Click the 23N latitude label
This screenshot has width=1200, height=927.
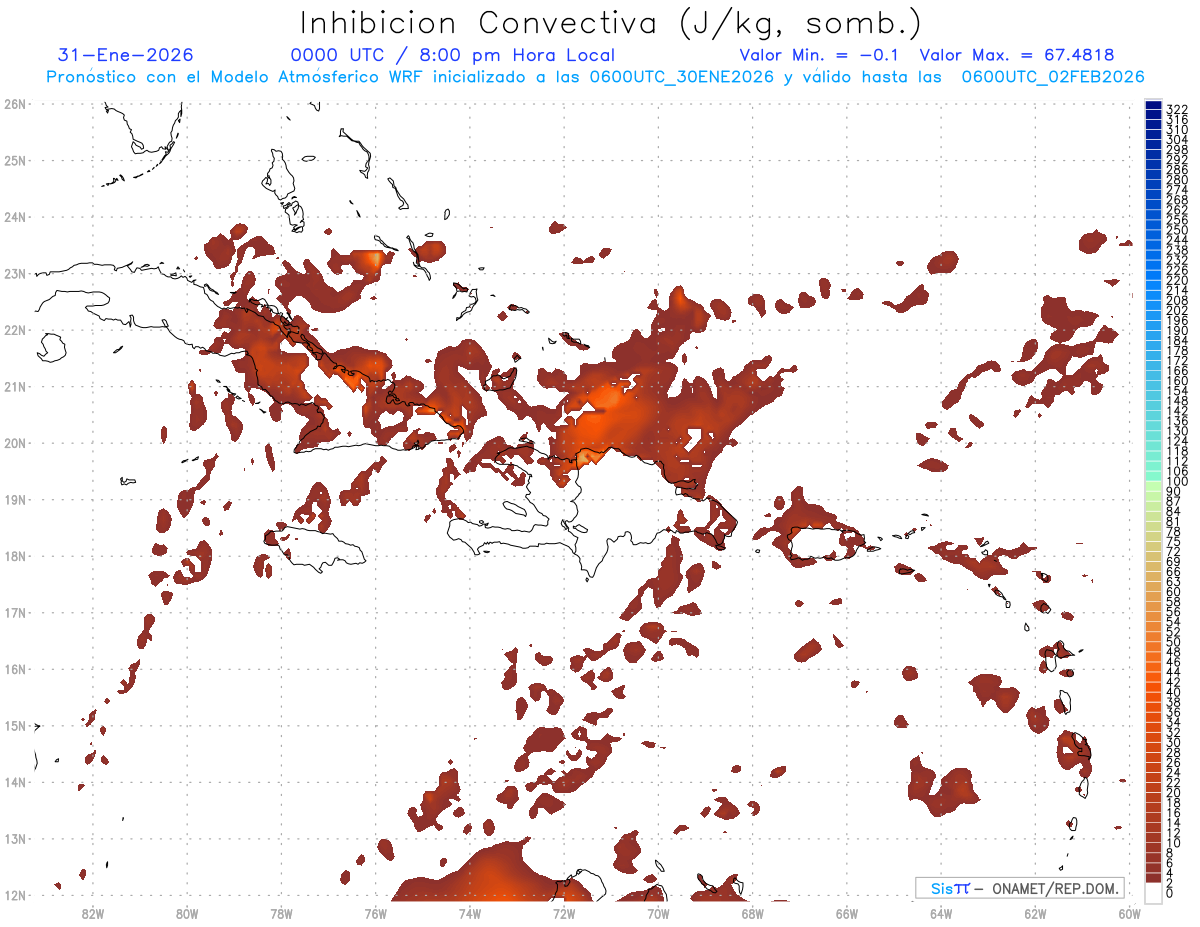(x=15, y=273)
